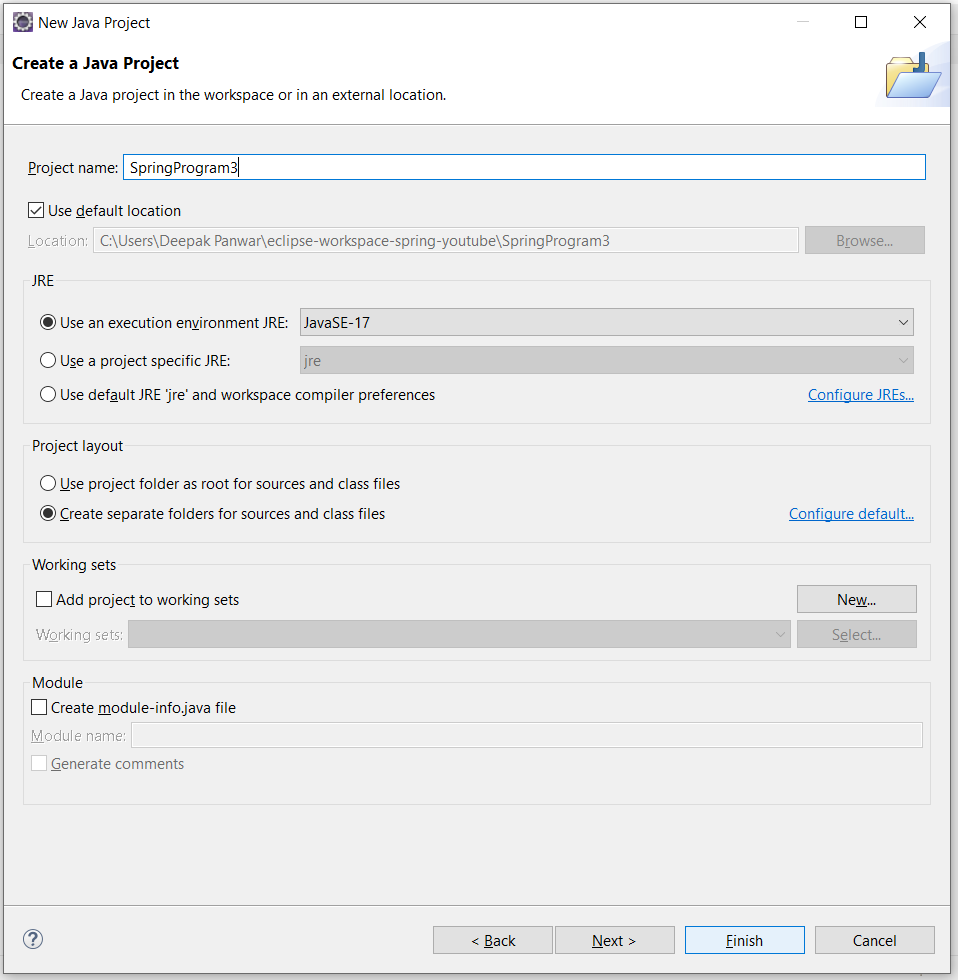958x980 pixels.
Task: Enable Add project to working sets
Action: [44, 599]
